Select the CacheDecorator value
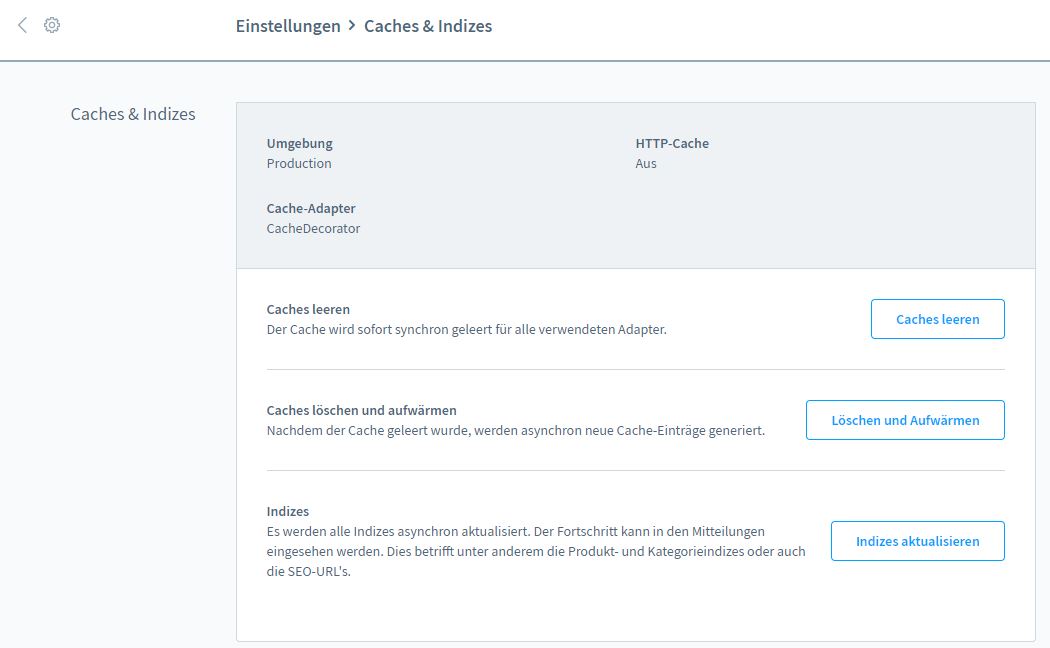1050x648 pixels. 313,228
